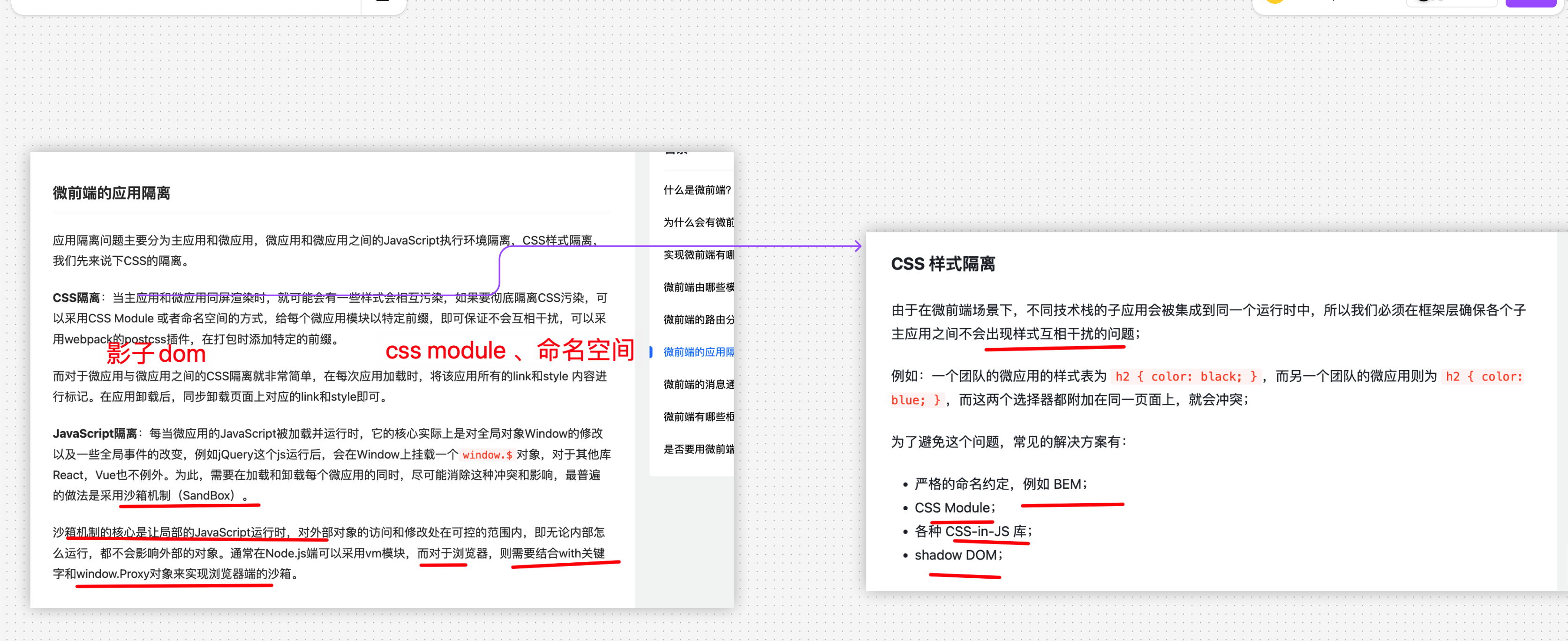
Task: Click table-of-contents entry 是否要用微前端
Action: tap(698, 449)
